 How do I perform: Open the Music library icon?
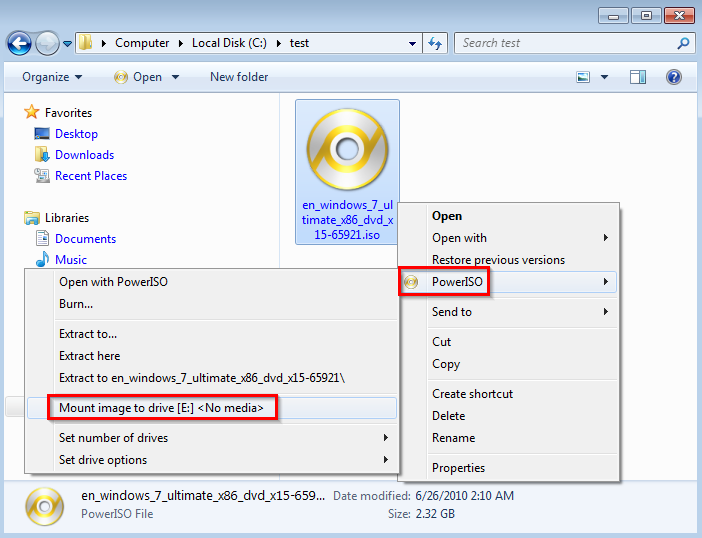tap(42, 260)
